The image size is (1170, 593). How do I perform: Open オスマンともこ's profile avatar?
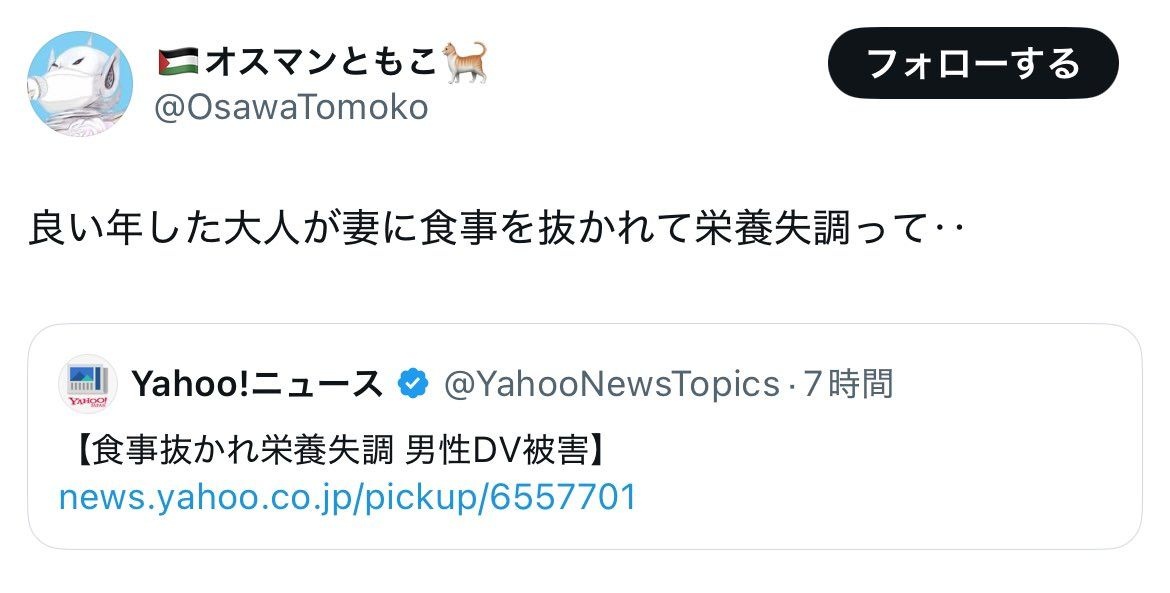coord(79,83)
